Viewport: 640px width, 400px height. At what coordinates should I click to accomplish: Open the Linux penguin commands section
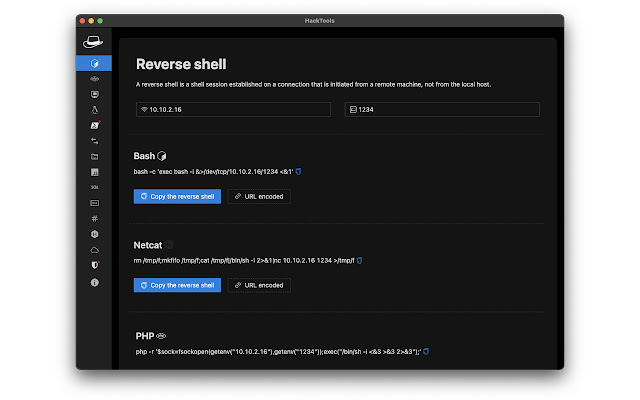[94, 110]
